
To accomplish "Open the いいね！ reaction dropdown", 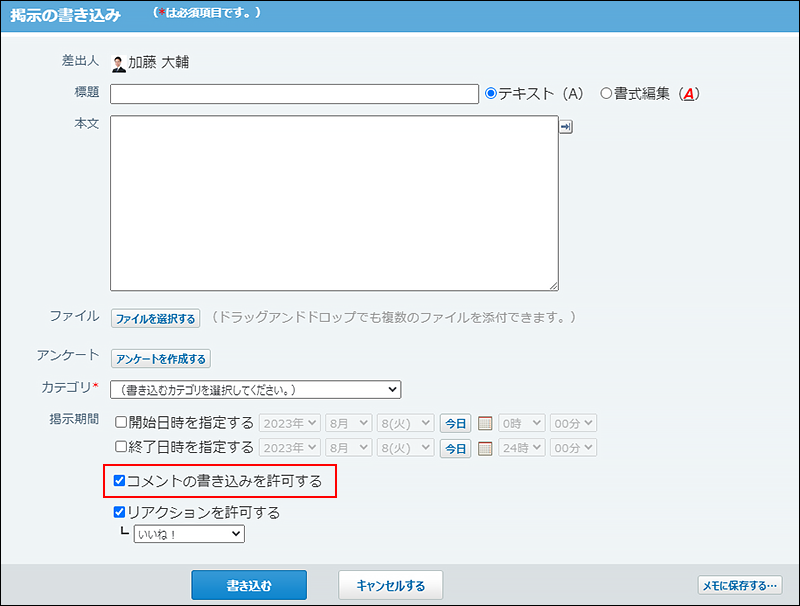I will tap(189, 534).
